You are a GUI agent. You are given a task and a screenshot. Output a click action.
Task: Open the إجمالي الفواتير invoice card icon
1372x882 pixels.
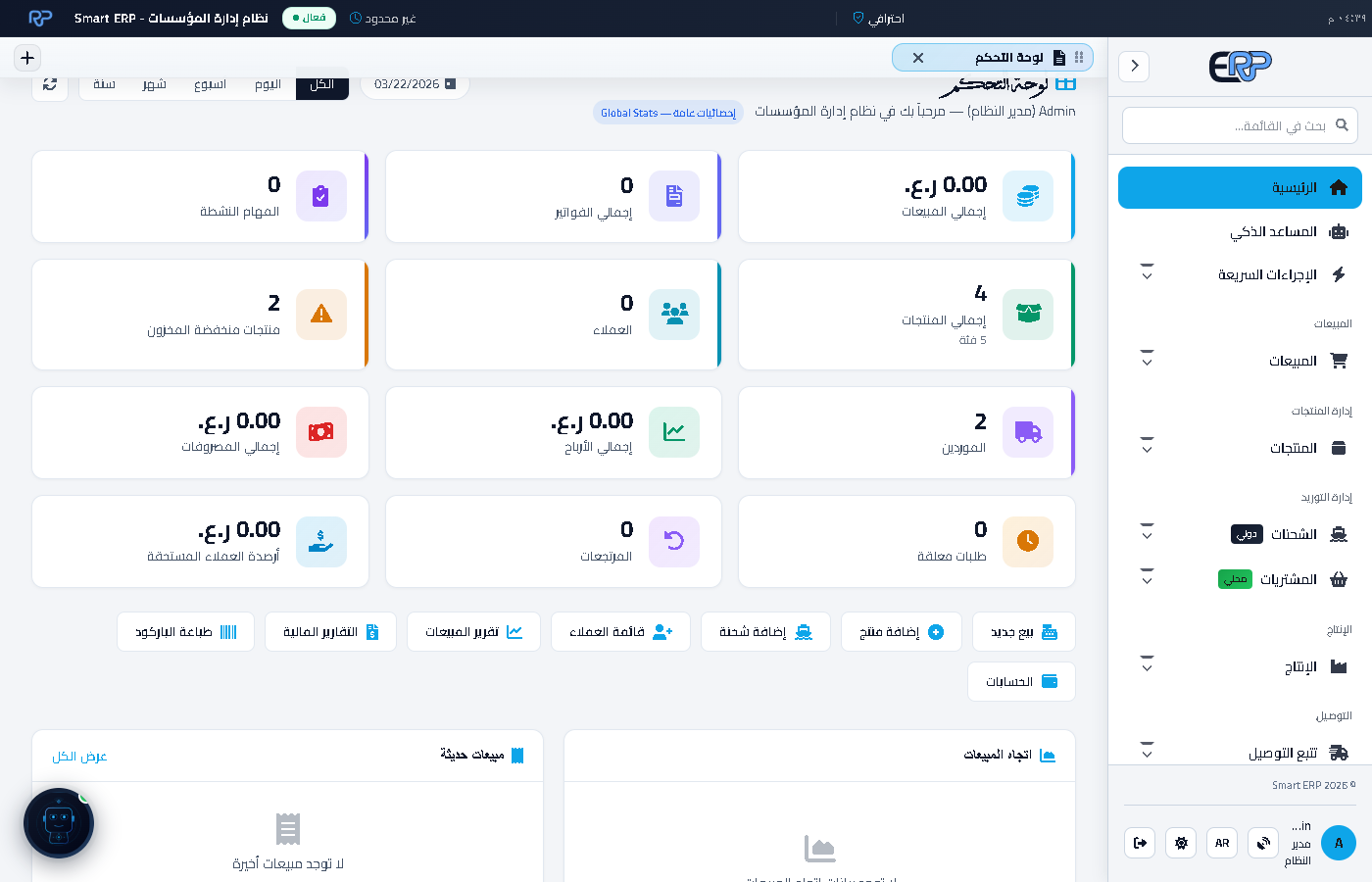click(674, 196)
